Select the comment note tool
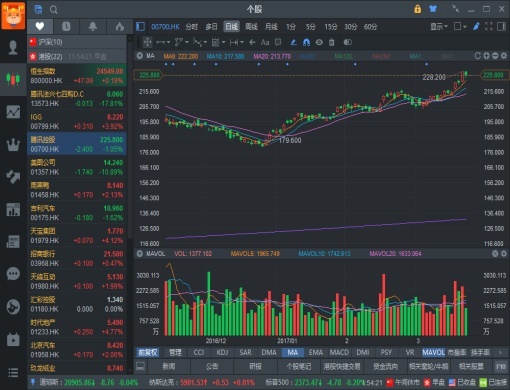 coord(278,42)
